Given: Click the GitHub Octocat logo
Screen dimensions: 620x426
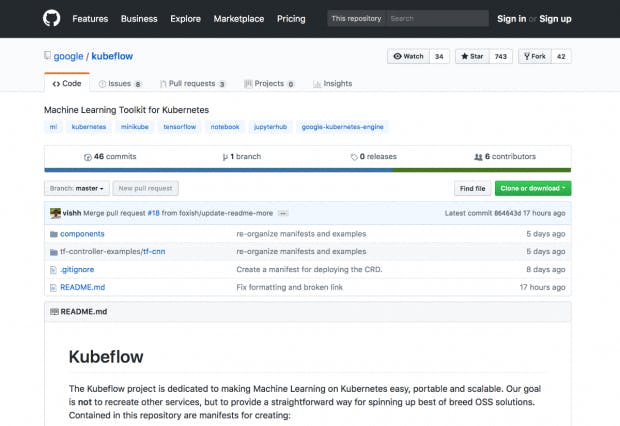Looking at the screenshot, I should [x=51, y=19].
